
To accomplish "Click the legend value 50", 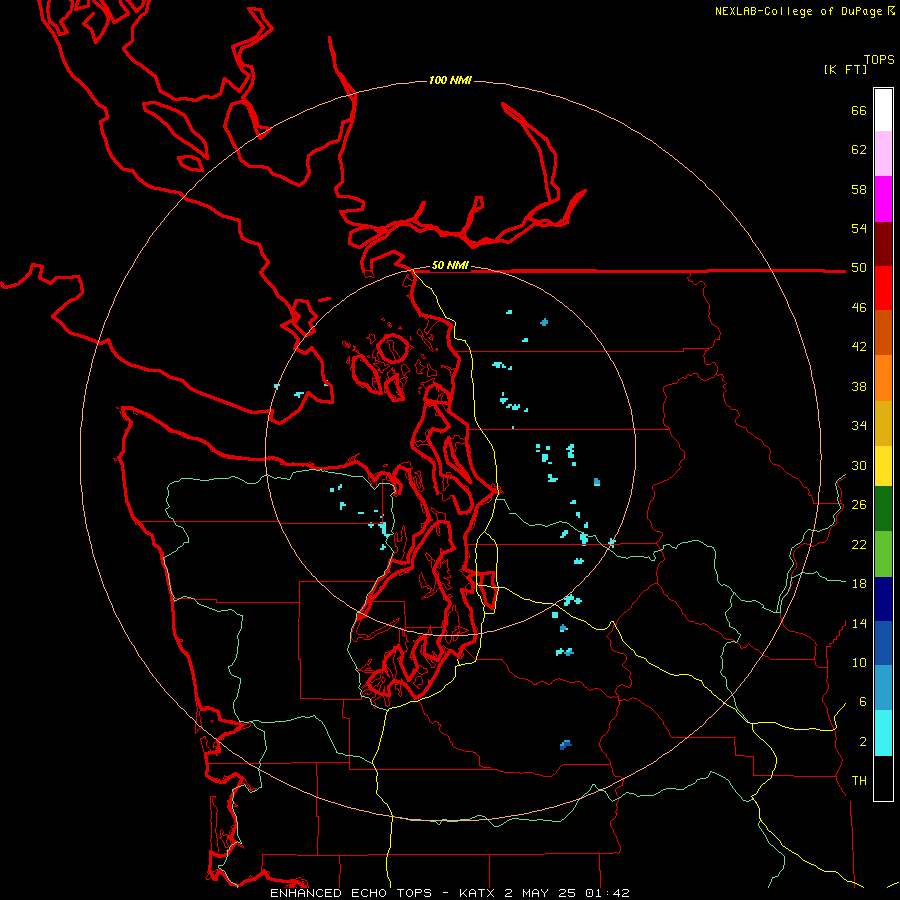I will (859, 268).
